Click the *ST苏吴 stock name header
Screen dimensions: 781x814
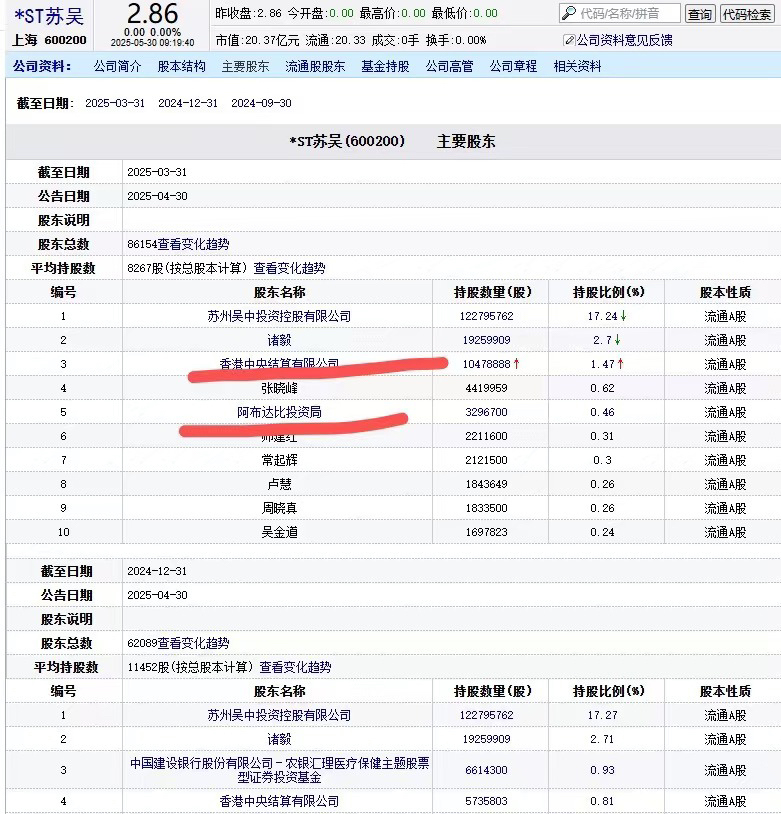(49, 16)
